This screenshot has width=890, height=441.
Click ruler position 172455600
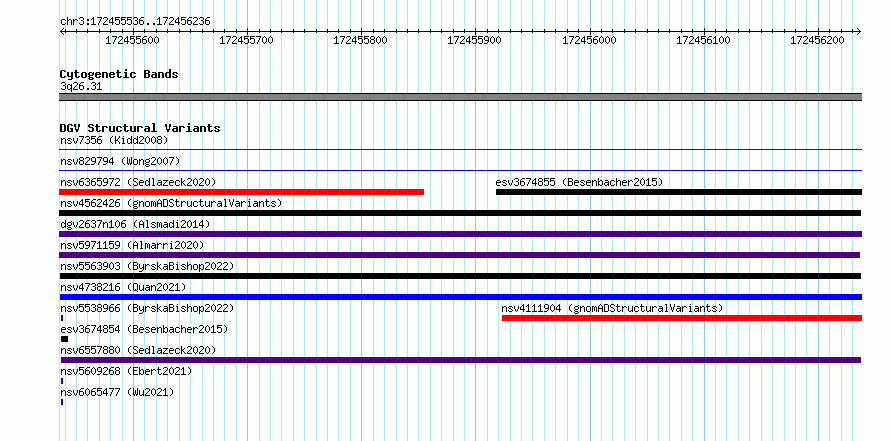pyautogui.click(x=133, y=40)
